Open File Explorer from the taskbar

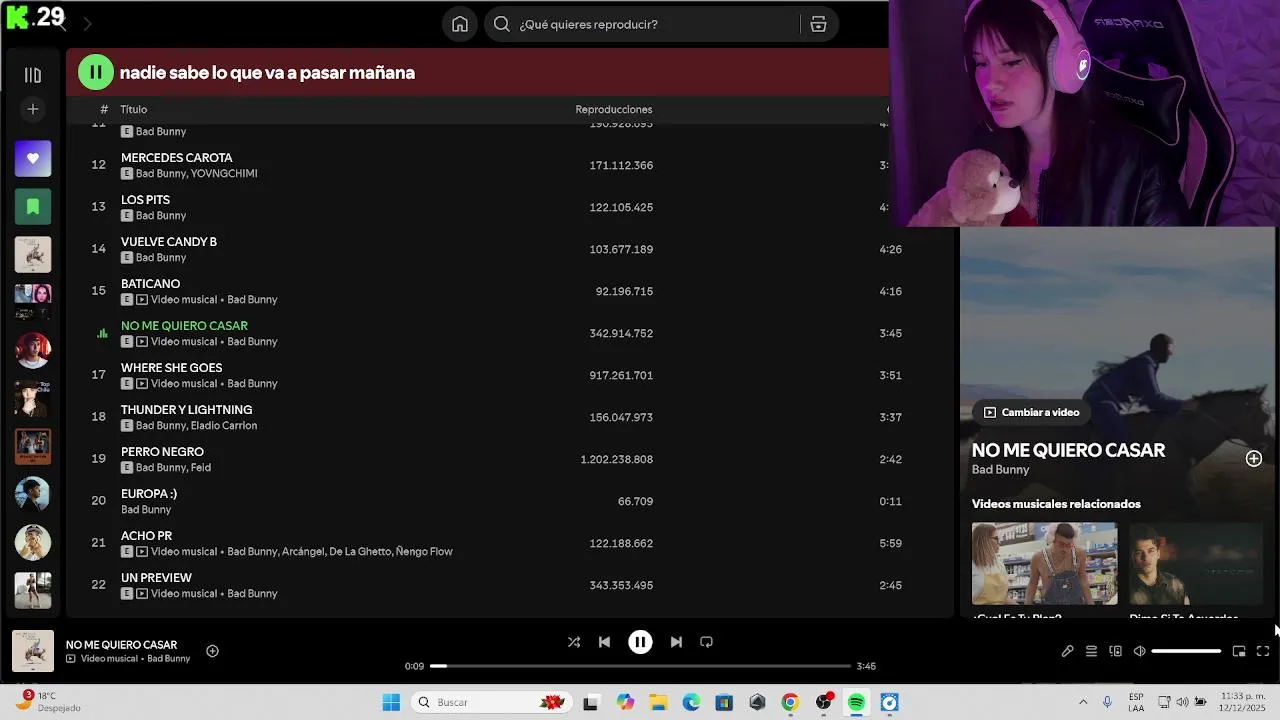(x=658, y=702)
